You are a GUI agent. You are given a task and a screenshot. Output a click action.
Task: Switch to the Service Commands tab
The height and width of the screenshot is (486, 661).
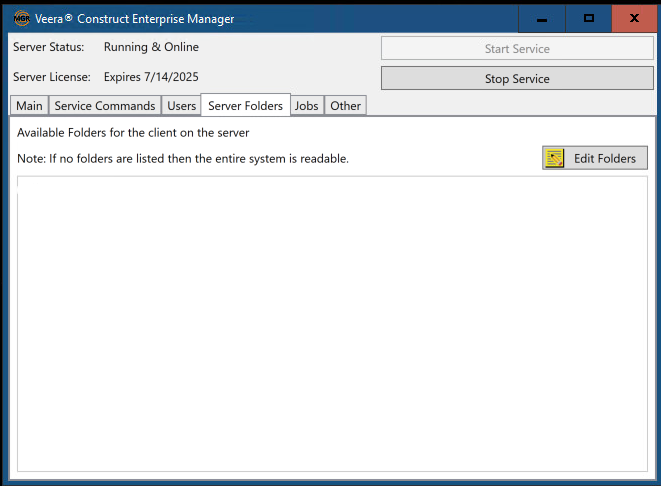(105, 105)
